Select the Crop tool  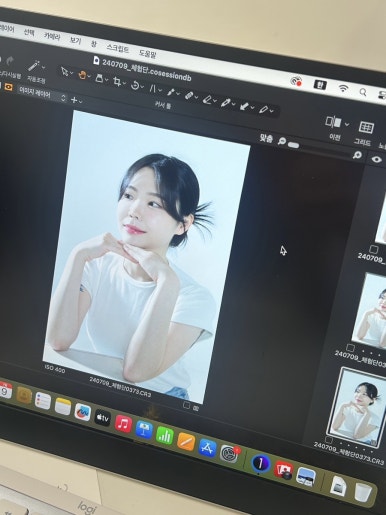tap(117, 81)
